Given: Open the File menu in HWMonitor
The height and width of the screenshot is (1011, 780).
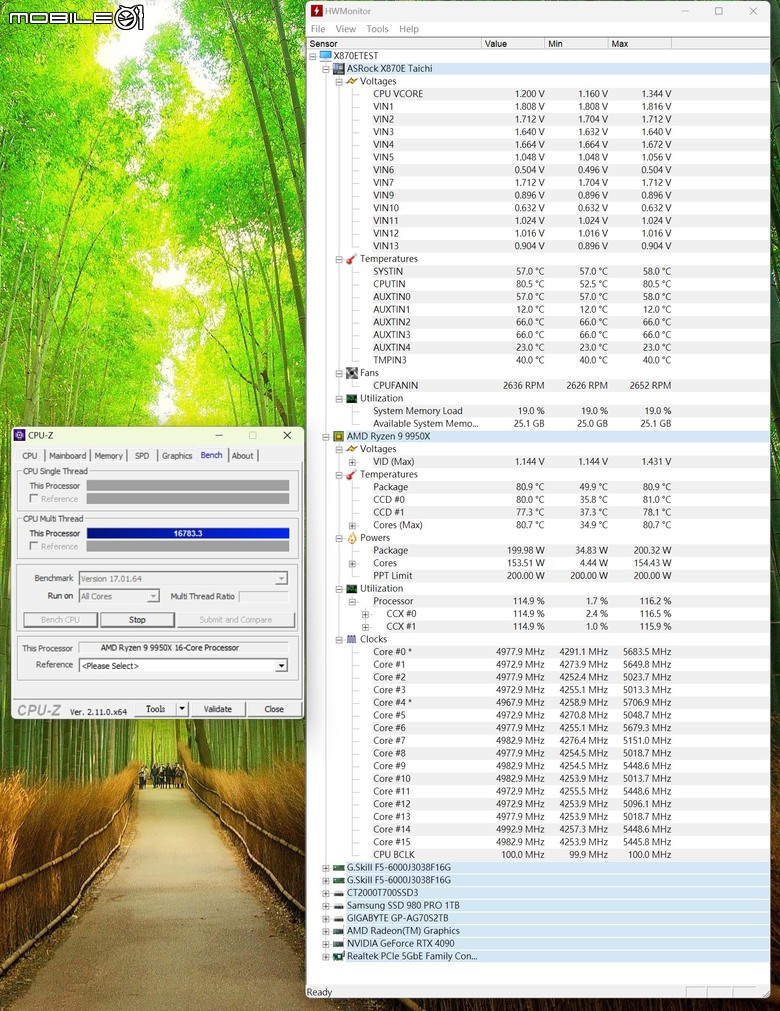Looking at the screenshot, I should (x=318, y=29).
